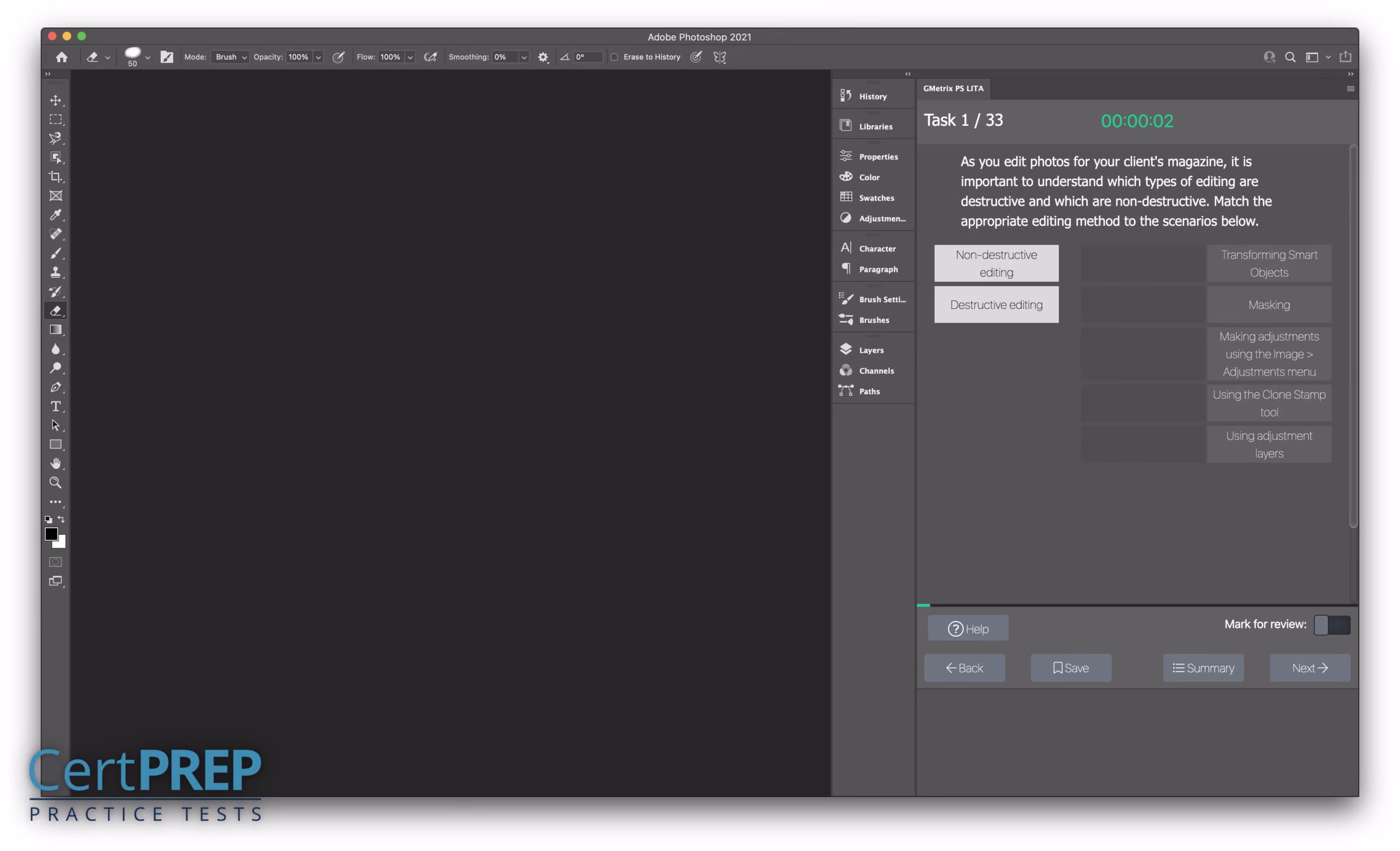The width and height of the screenshot is (1400, 851).
Task: Select the Move tool
Action: tap(55, 101)
